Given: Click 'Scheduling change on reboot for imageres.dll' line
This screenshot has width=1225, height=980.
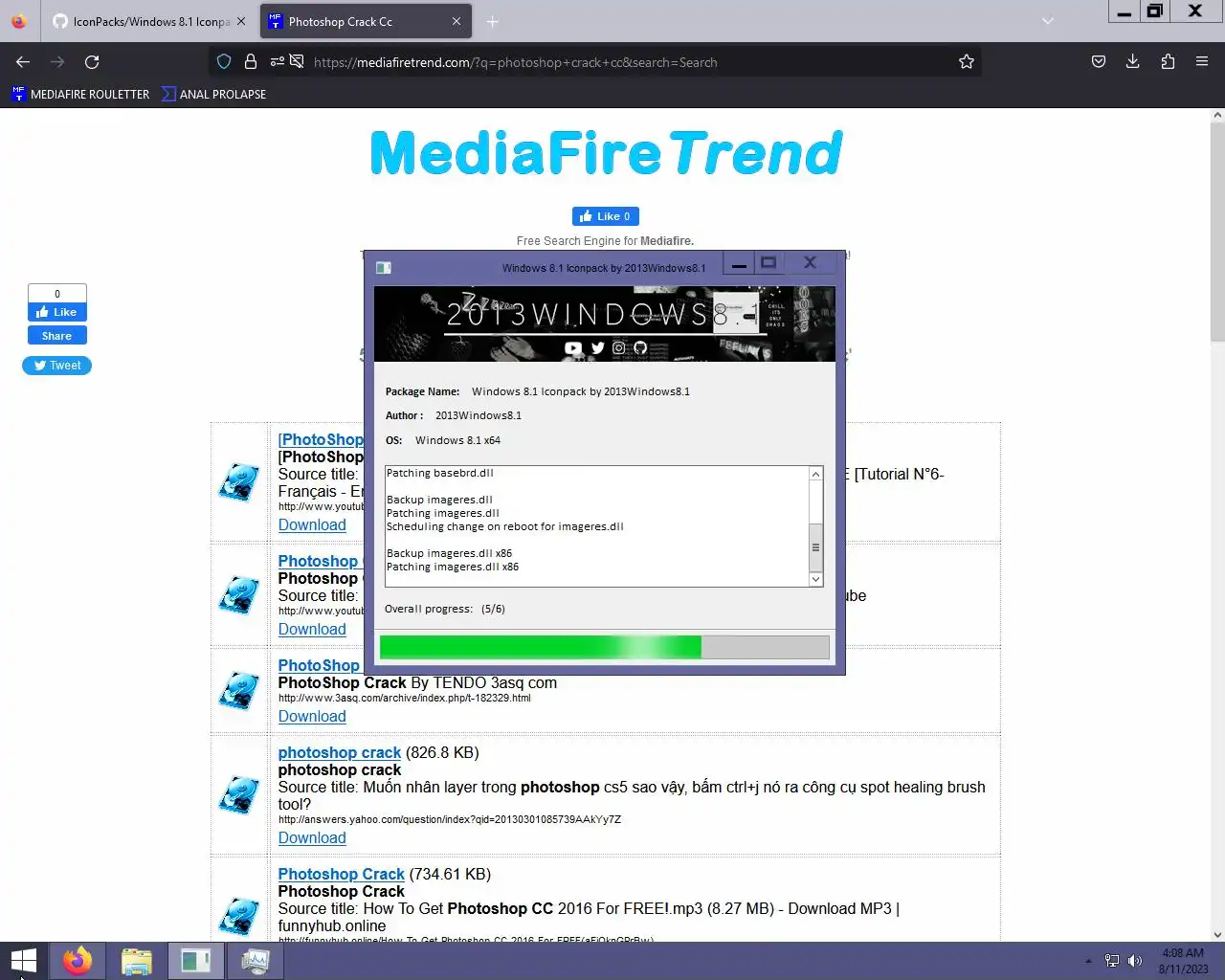Looking at the screenshot, I should (x=505, y=526).
